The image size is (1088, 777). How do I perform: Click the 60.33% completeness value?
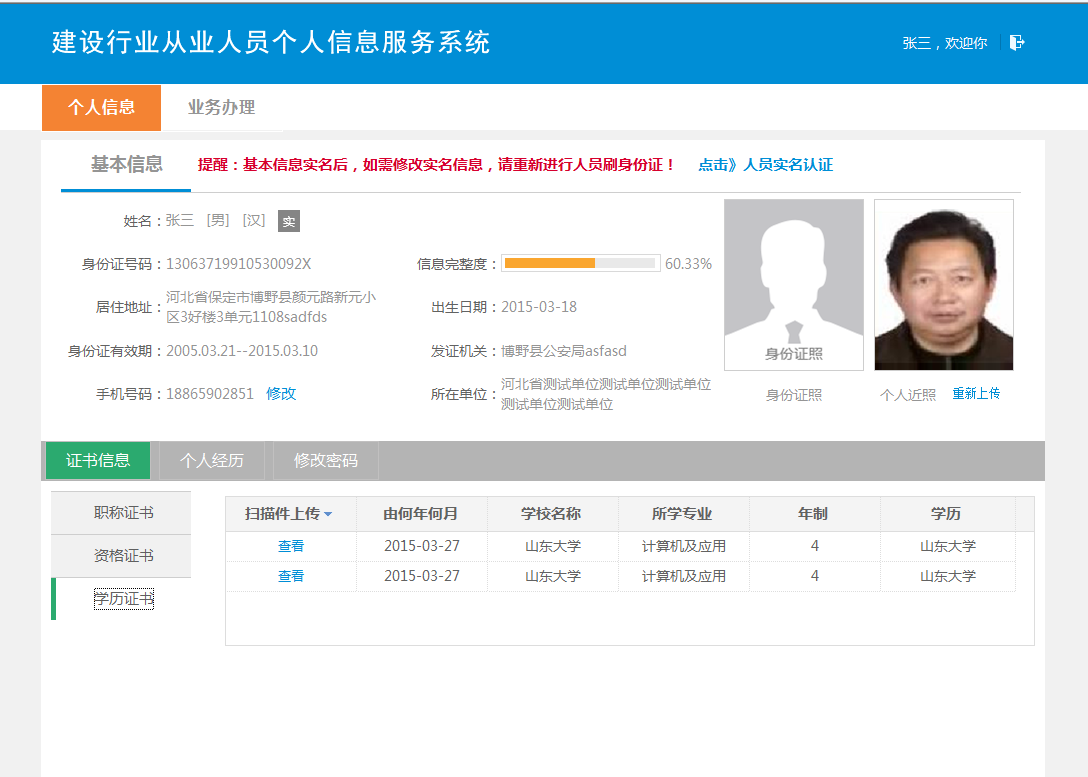point(688,264)
